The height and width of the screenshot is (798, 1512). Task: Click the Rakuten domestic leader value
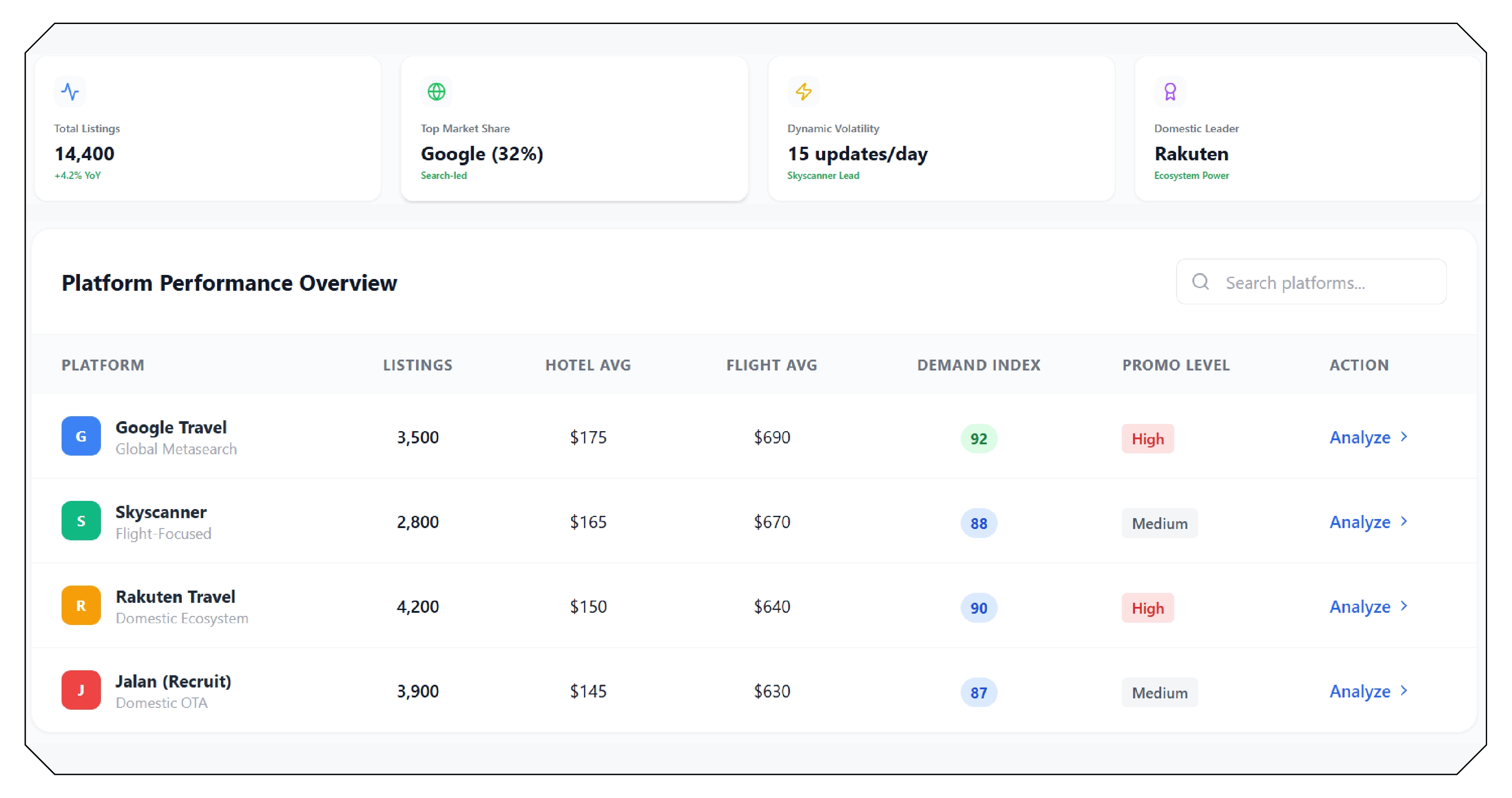[1191, 154]
